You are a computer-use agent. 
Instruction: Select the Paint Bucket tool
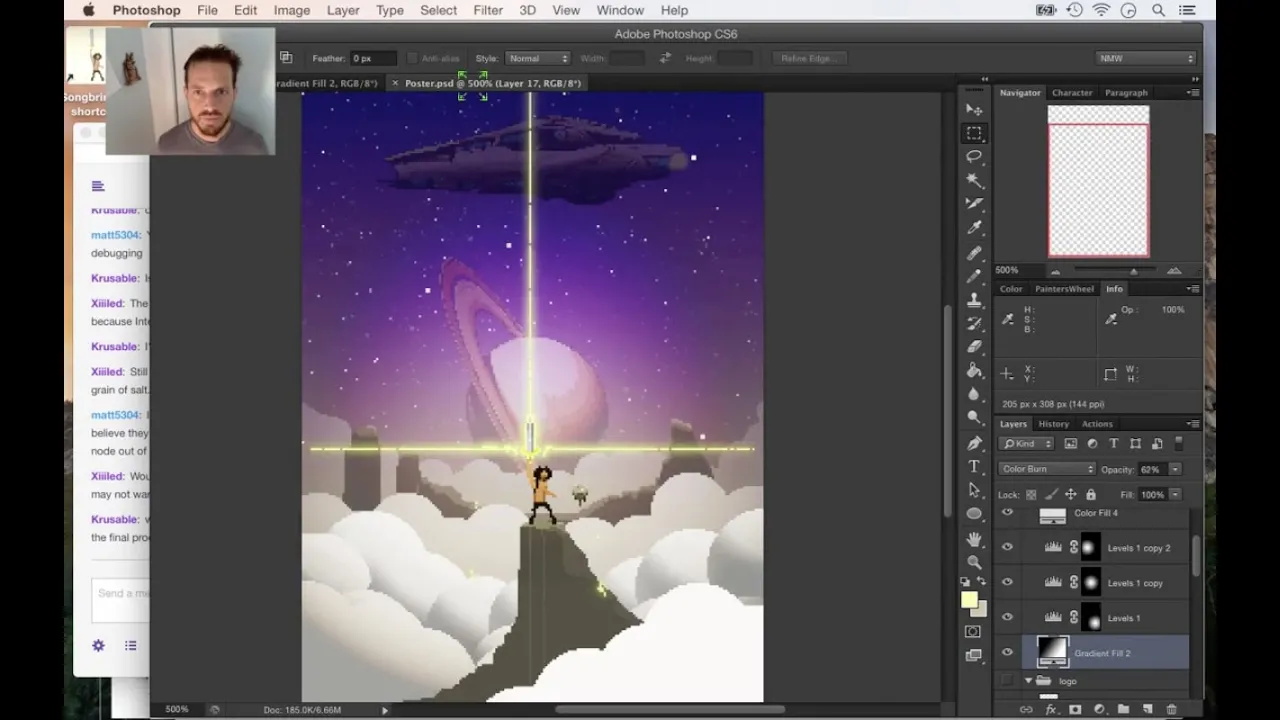coord(974,371)
